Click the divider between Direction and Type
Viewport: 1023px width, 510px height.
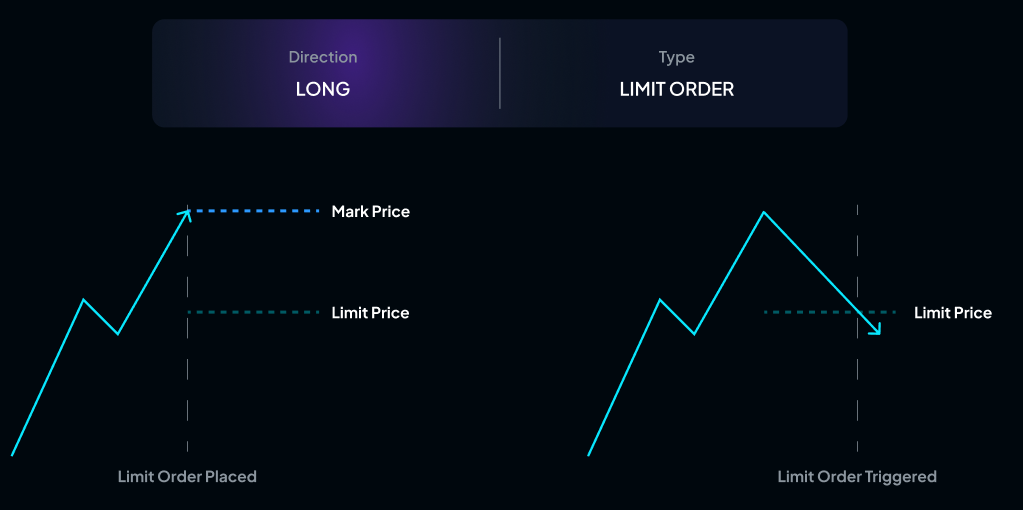[x=500, y=73]
